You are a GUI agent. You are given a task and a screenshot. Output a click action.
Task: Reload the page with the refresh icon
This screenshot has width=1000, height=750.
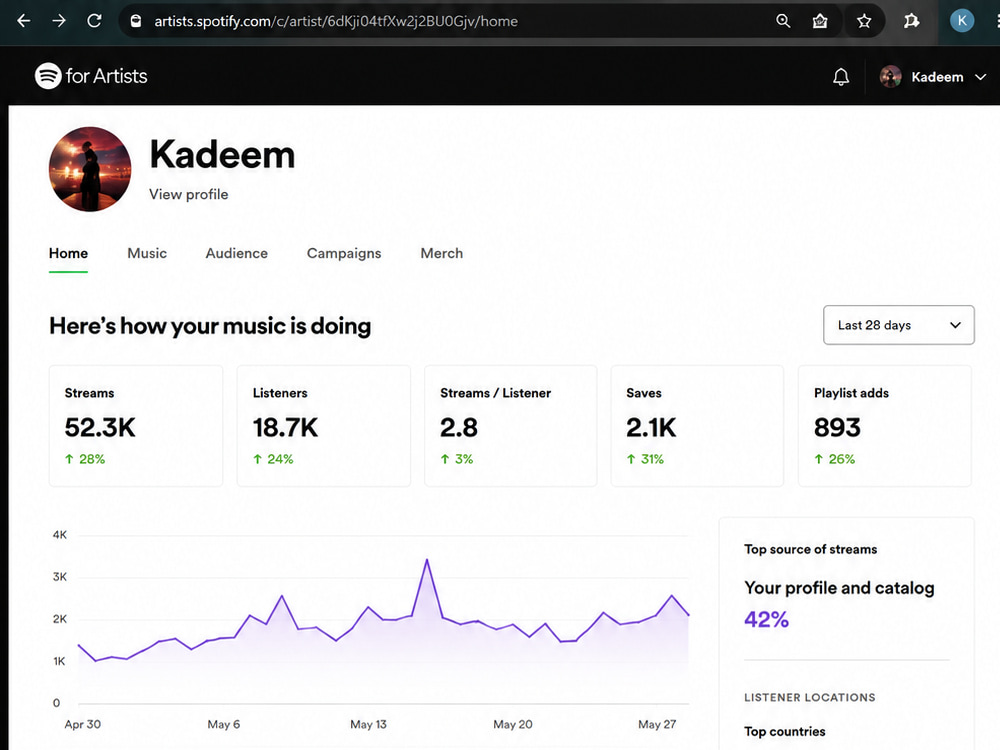click(94, 21)
